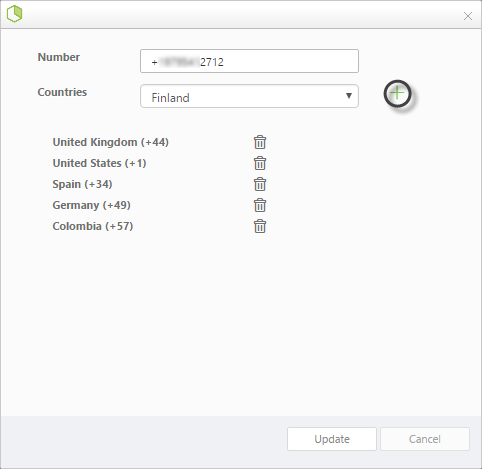Click the Update button
The width and height of the screenshot is (482, 469).
[x=332, y=439]
